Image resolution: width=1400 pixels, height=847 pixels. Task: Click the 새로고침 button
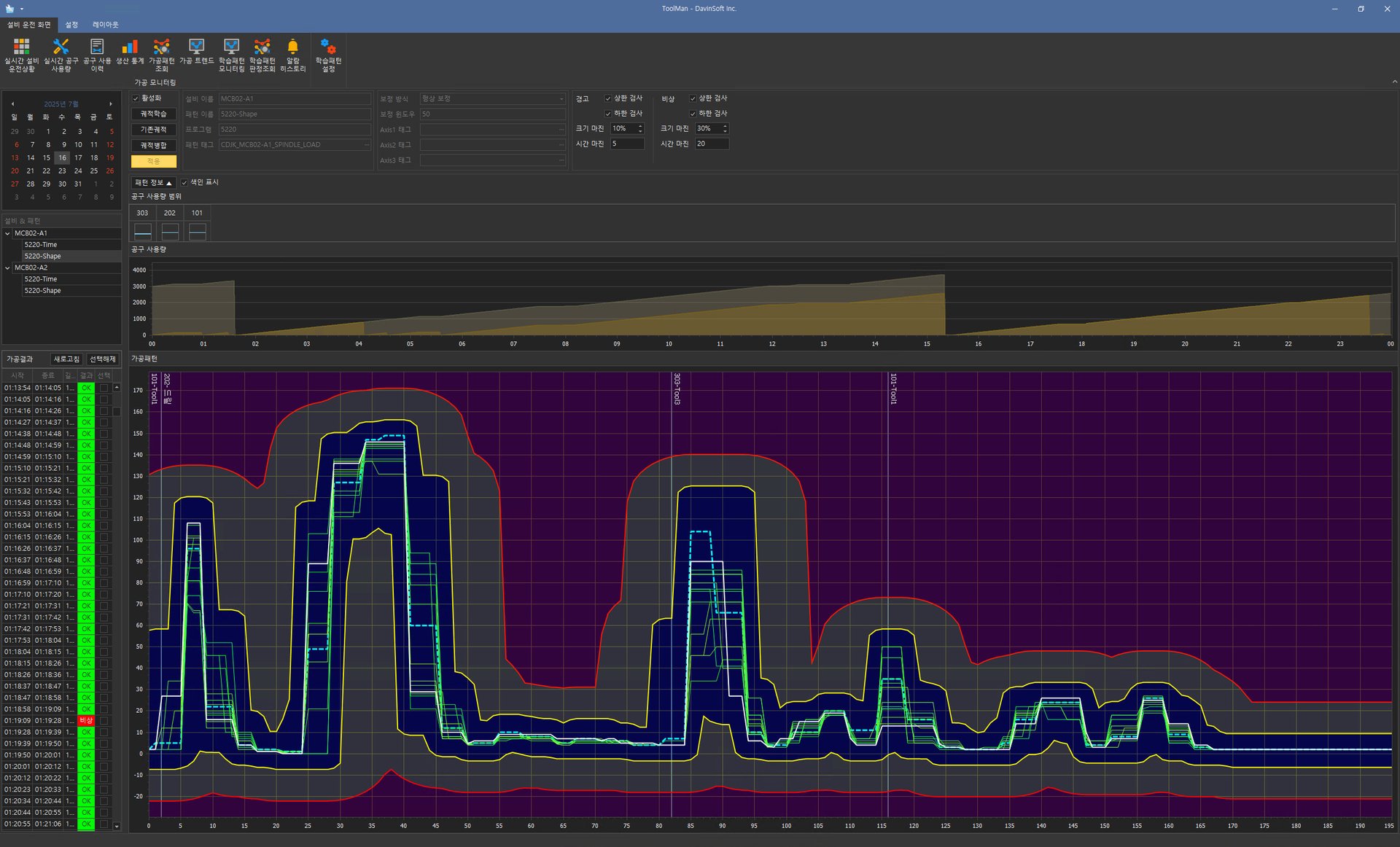(x=66, y=359)
